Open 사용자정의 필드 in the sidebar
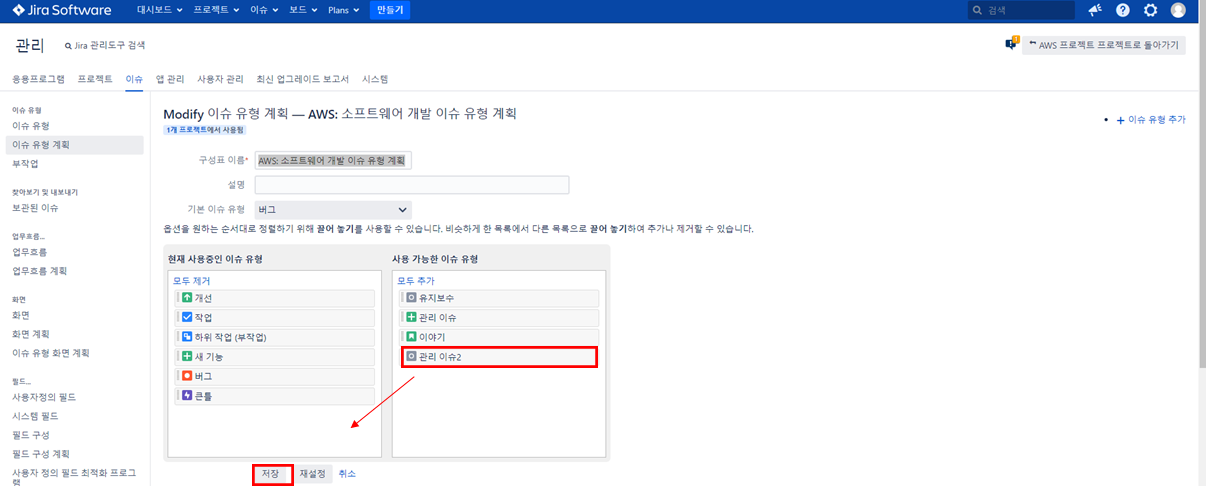This screenshot has height=486, width=1206. coord(44,398)
